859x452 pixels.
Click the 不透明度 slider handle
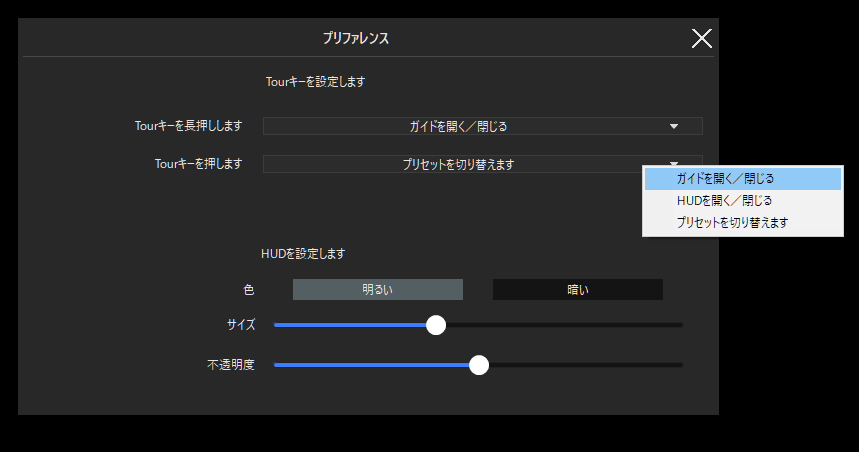479,365
